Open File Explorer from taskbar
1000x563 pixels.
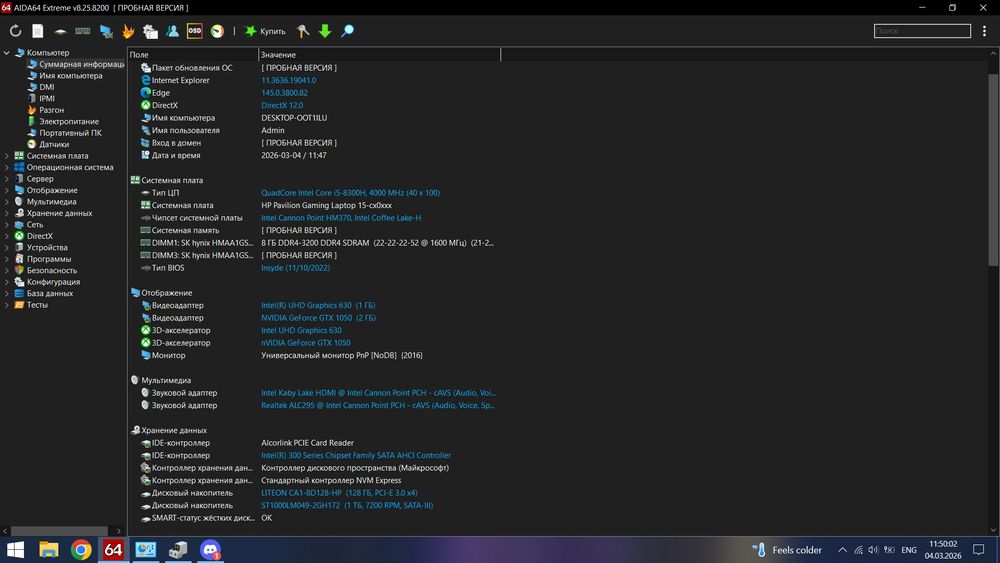point(48,550)
